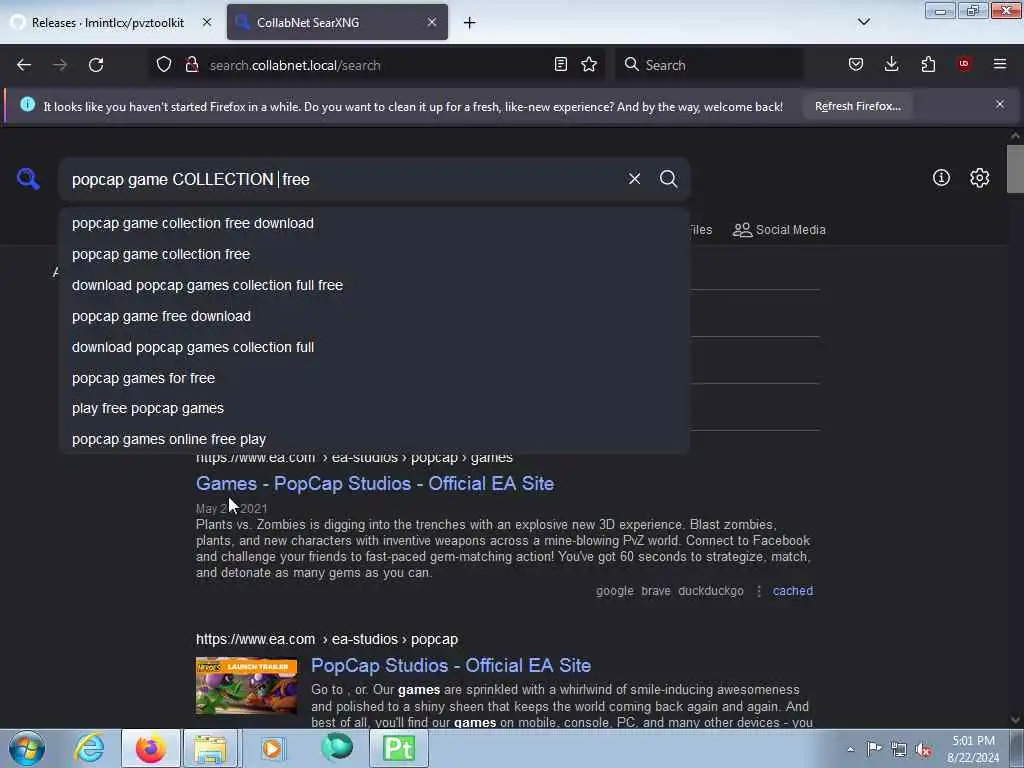The width and height of the screenshot is (1024, 768).
Task: Choose suggestion popcap game collection free
Action: 374,254
